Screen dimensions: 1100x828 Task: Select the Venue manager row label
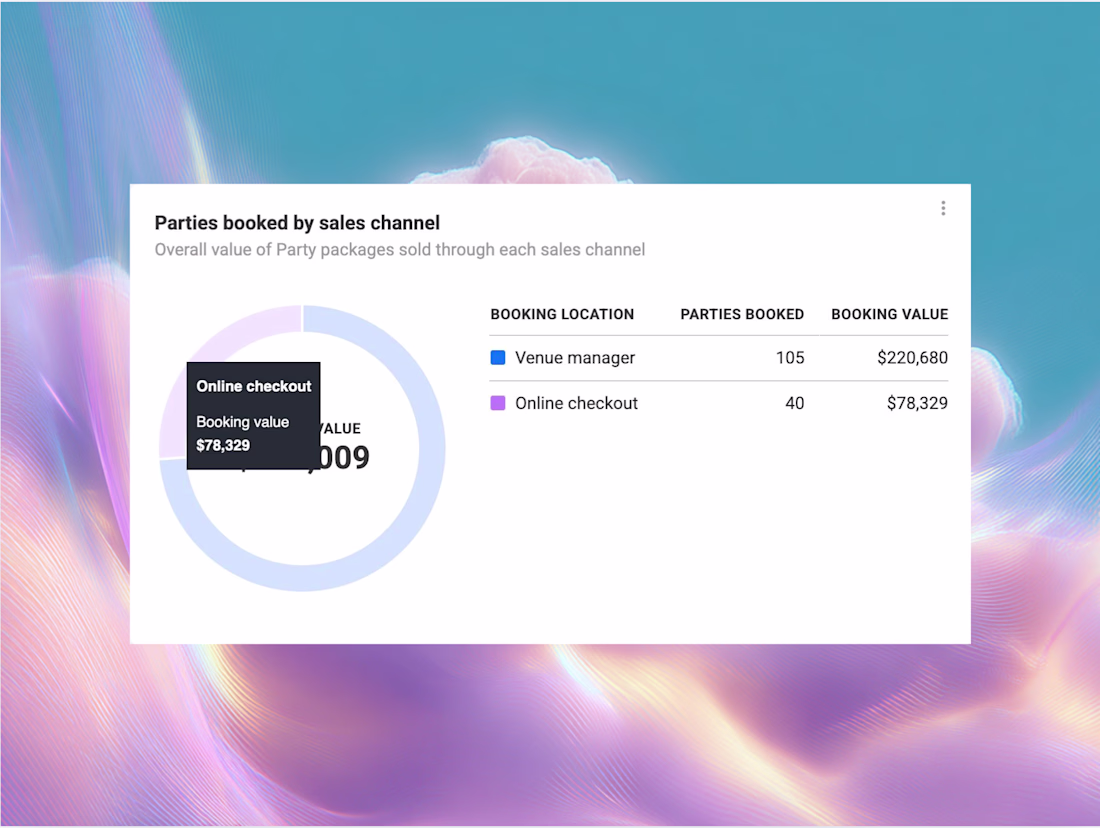click(575, 358)
